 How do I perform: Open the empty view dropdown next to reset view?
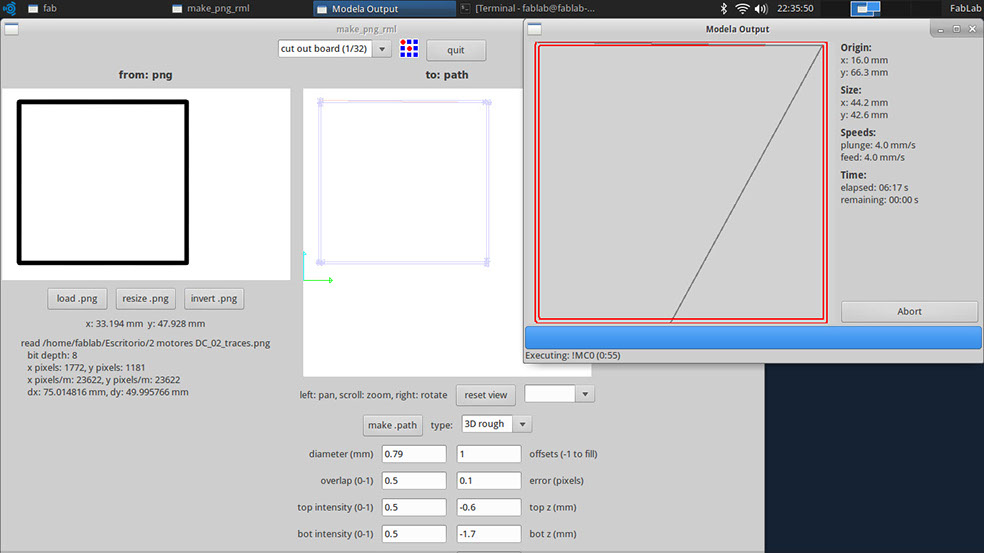[559, 394]
